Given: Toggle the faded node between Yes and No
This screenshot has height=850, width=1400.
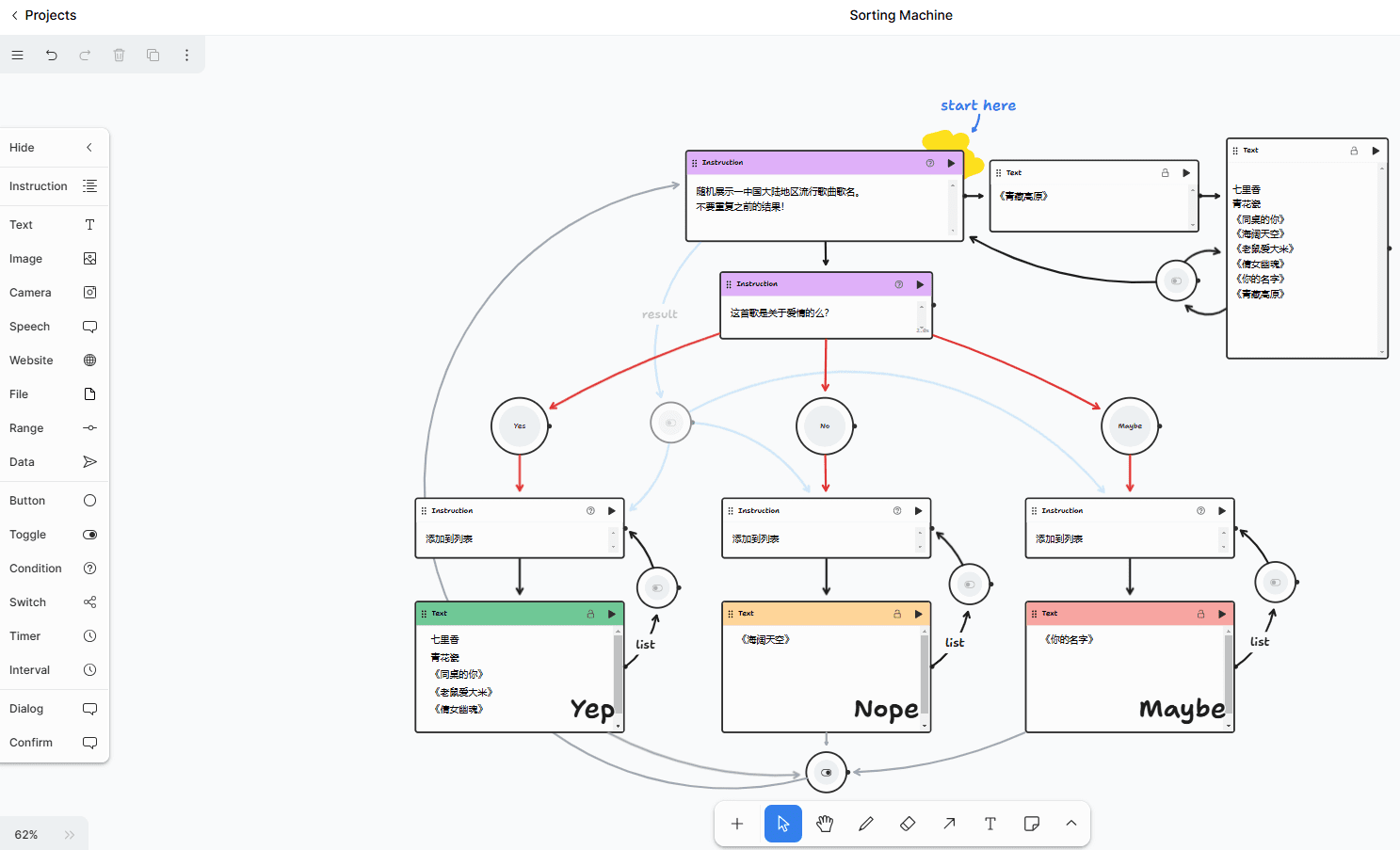Looking at the screenshot, I should click(671, 423).
